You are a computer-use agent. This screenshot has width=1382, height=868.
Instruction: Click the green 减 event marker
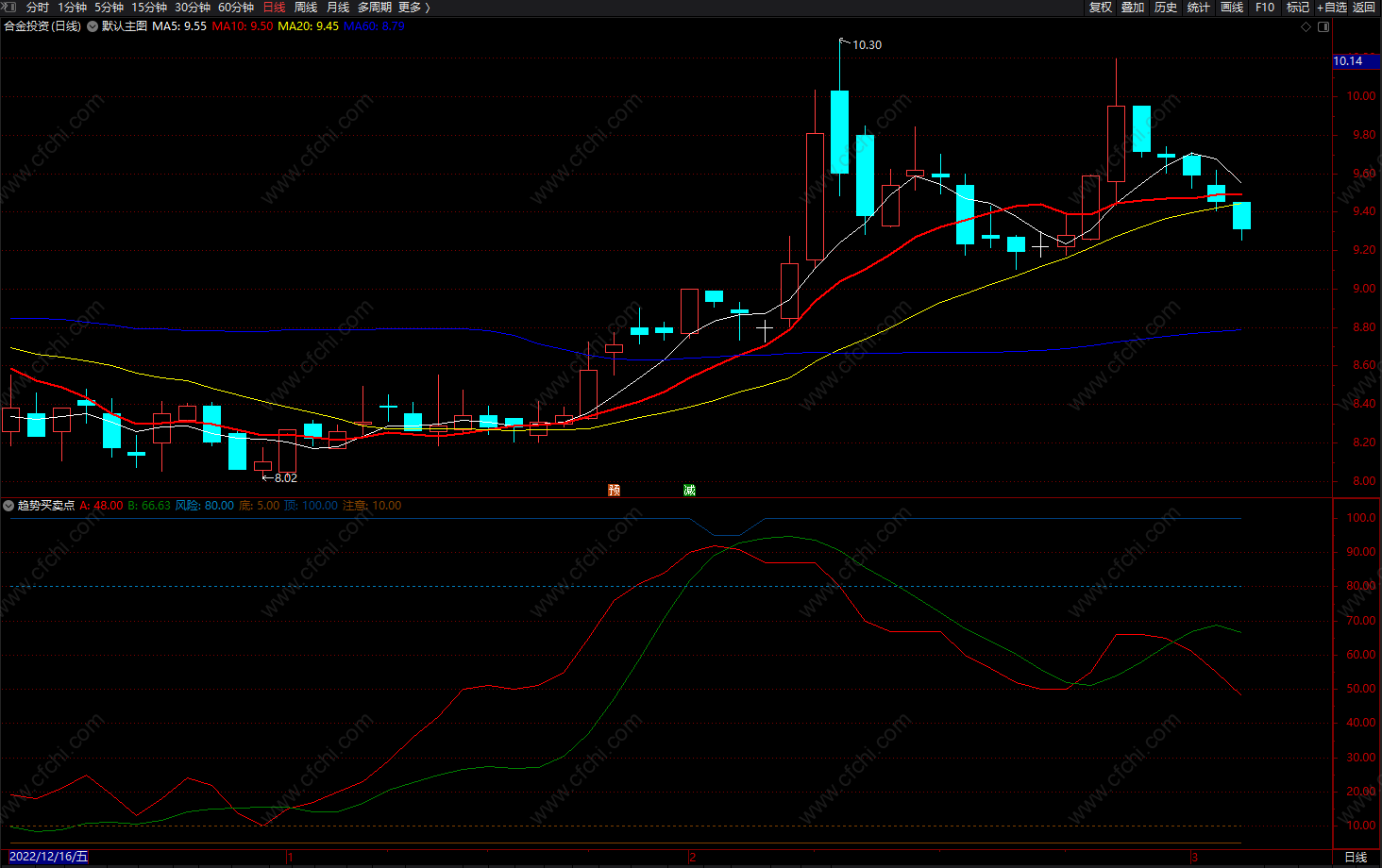[689, 490]
